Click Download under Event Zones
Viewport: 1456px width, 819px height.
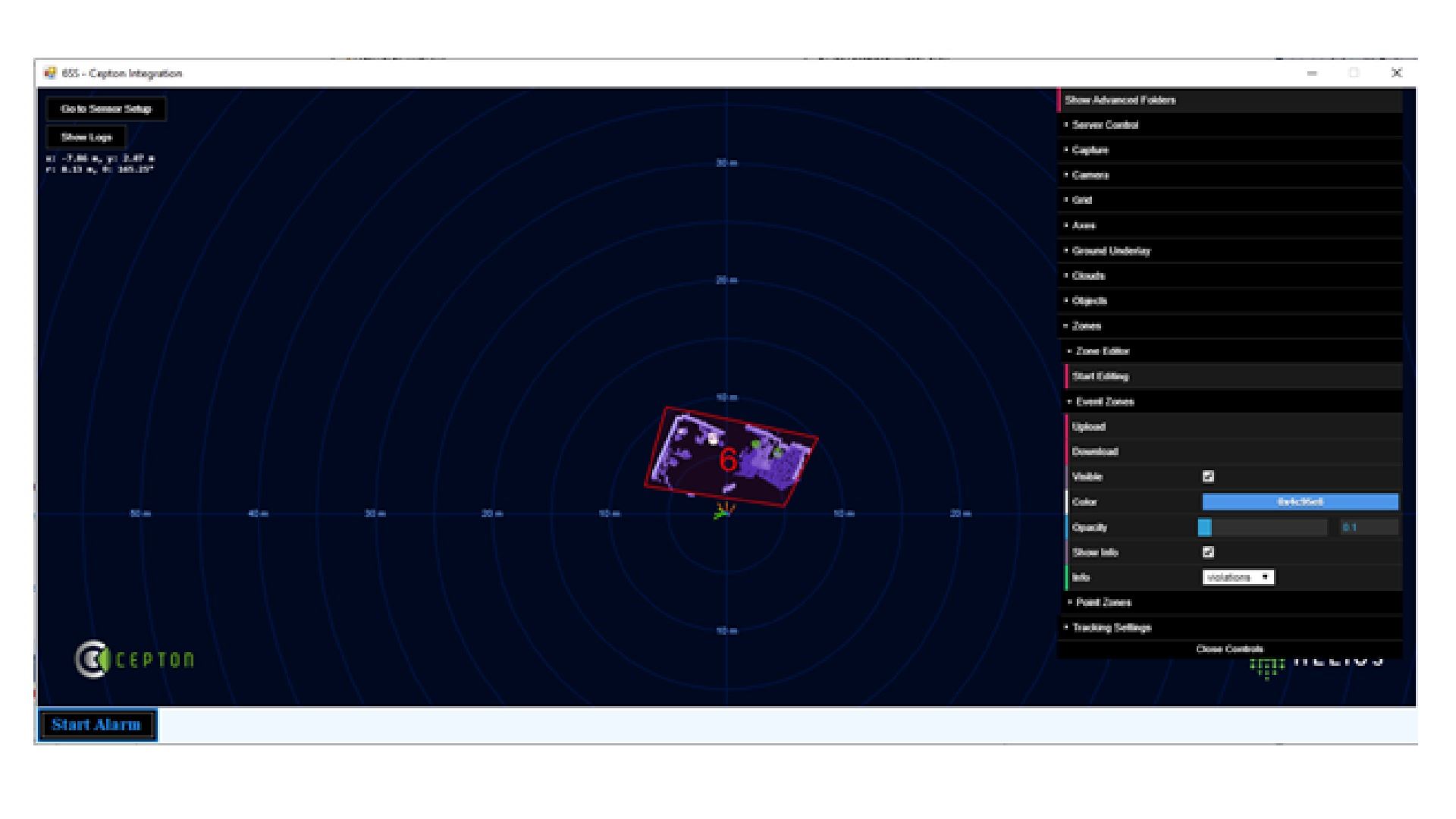[1233, 451]
